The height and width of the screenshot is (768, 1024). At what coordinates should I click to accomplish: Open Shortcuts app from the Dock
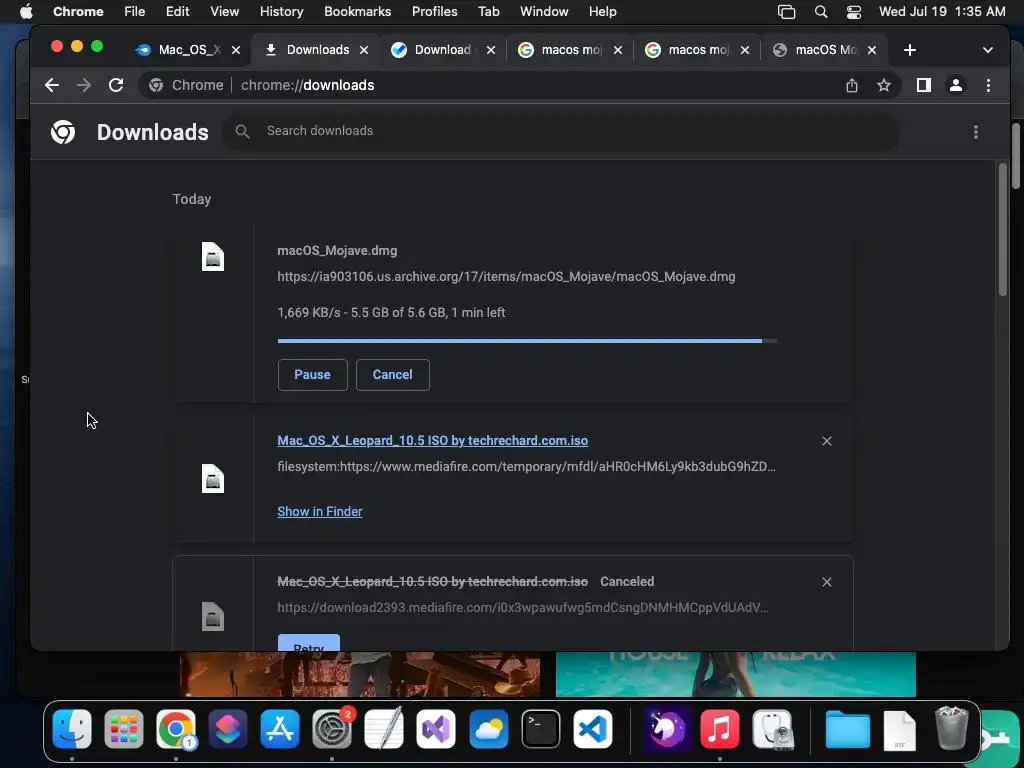[x=228, y=729]
